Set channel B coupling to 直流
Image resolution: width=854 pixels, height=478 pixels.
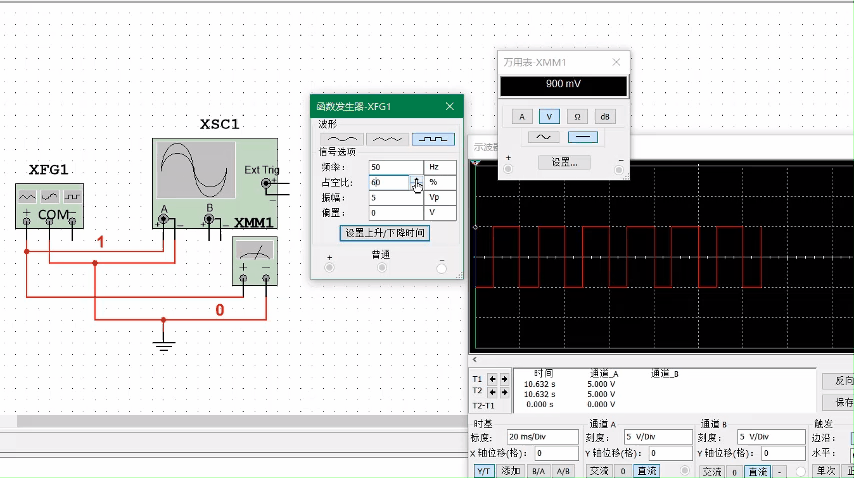coord(758,471)
